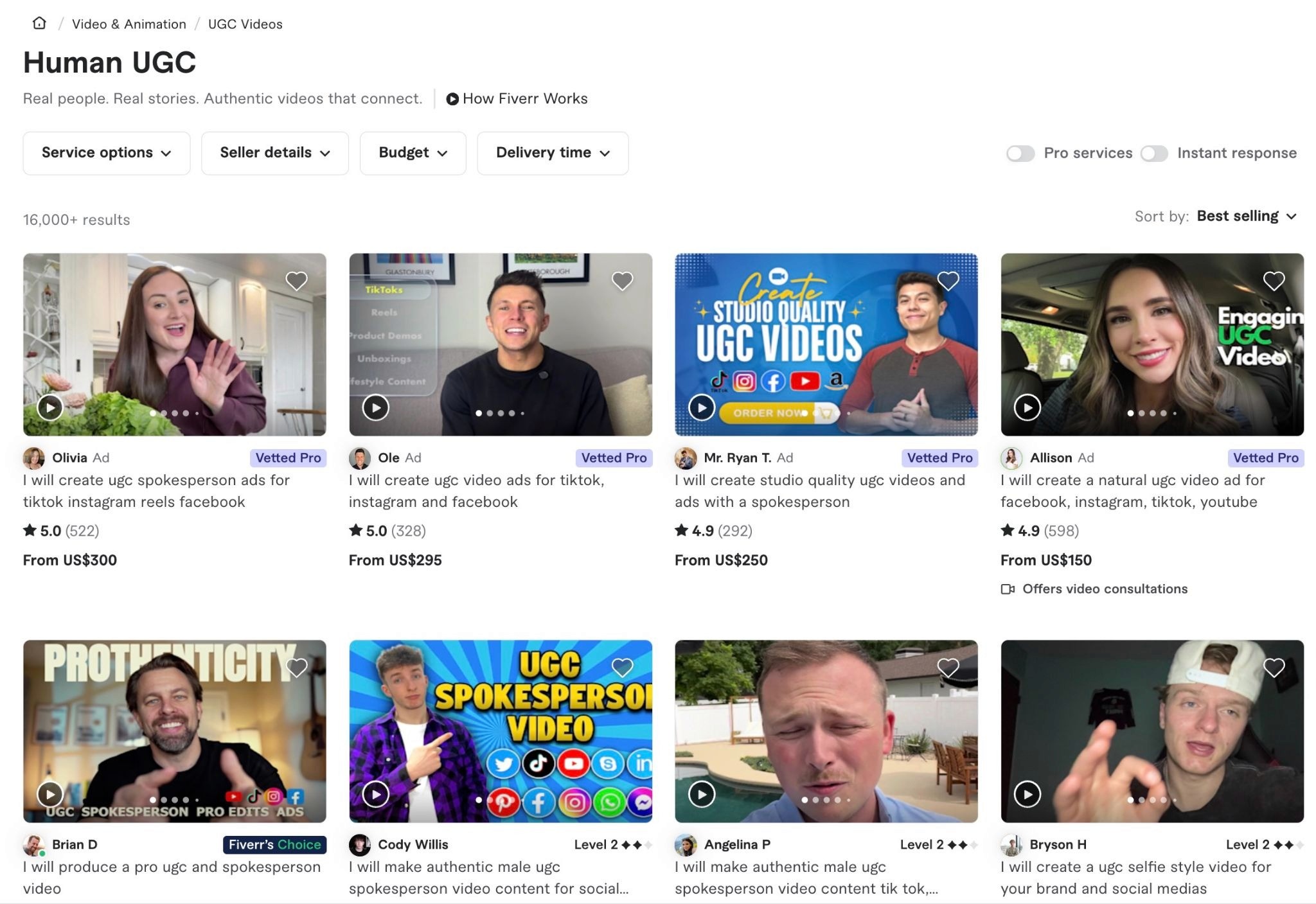Open Angelina P's profile avatar
Screen dimensions: 1316x904
coord(686,845)
